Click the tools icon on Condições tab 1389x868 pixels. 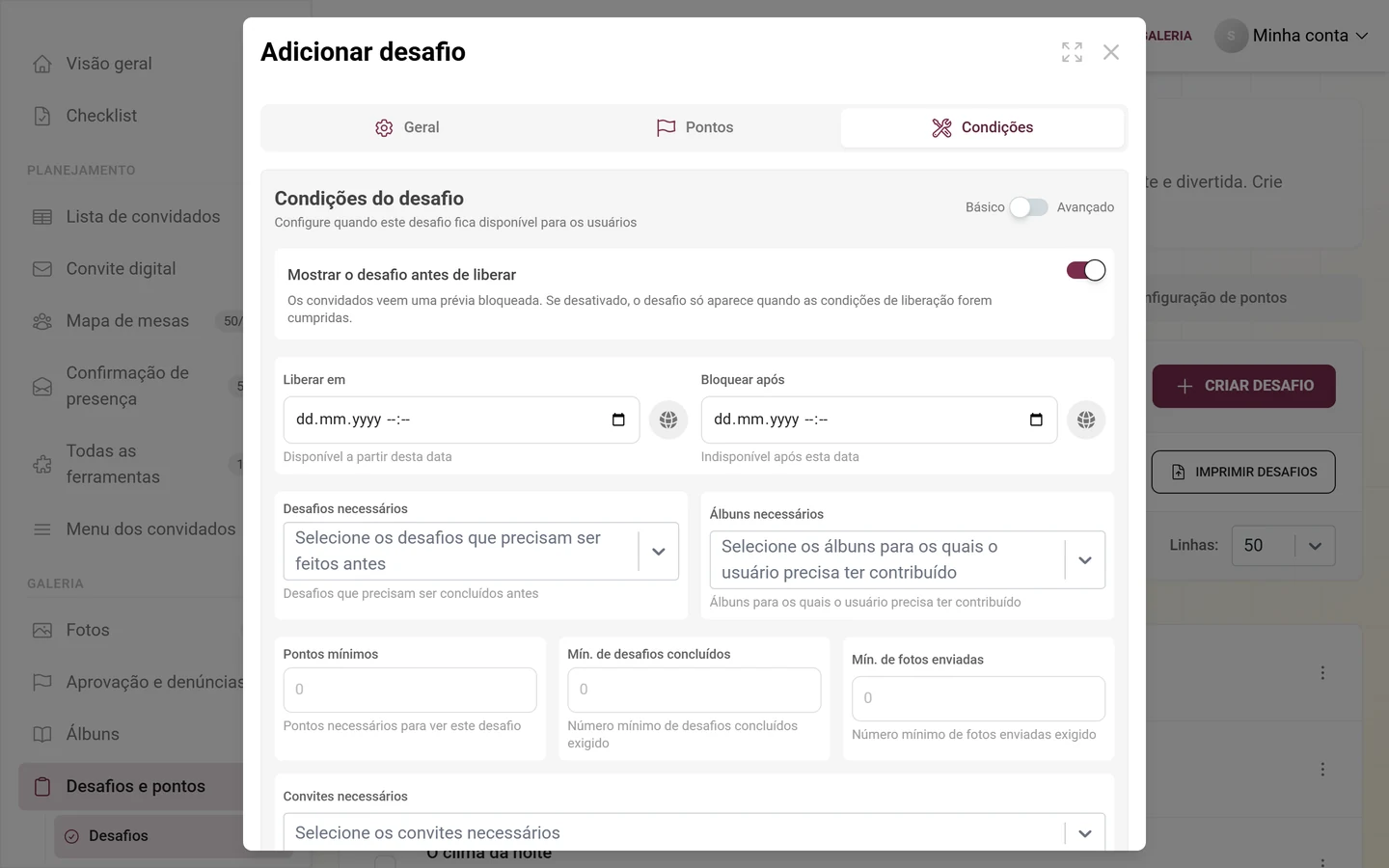[941, 128]
